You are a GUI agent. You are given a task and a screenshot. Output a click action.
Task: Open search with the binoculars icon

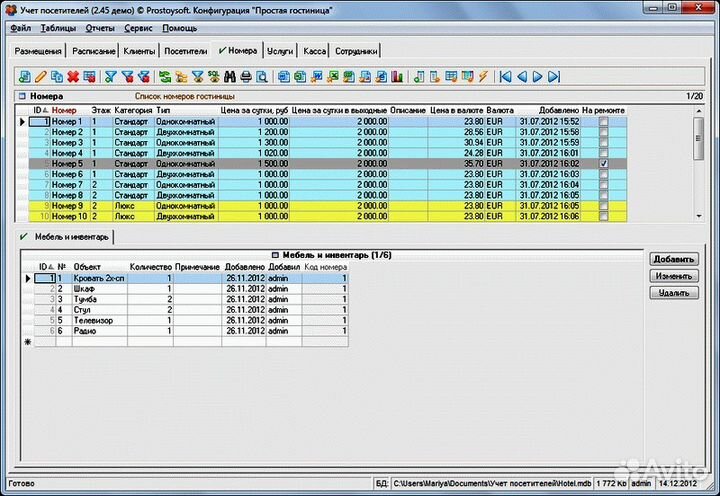pos(230,76)
